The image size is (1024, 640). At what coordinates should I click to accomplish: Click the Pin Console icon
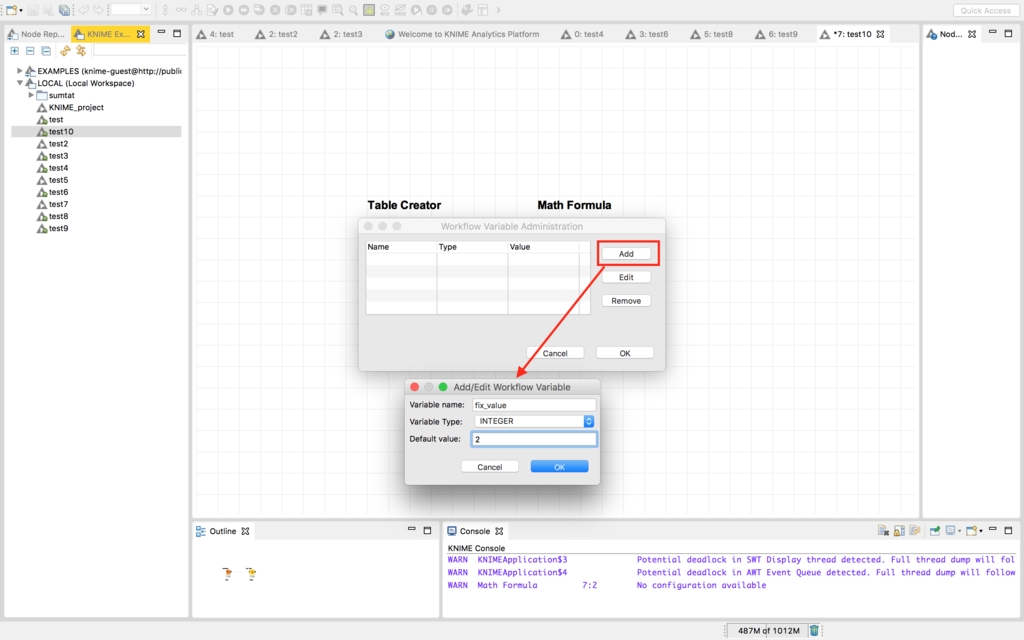[935, 530]
